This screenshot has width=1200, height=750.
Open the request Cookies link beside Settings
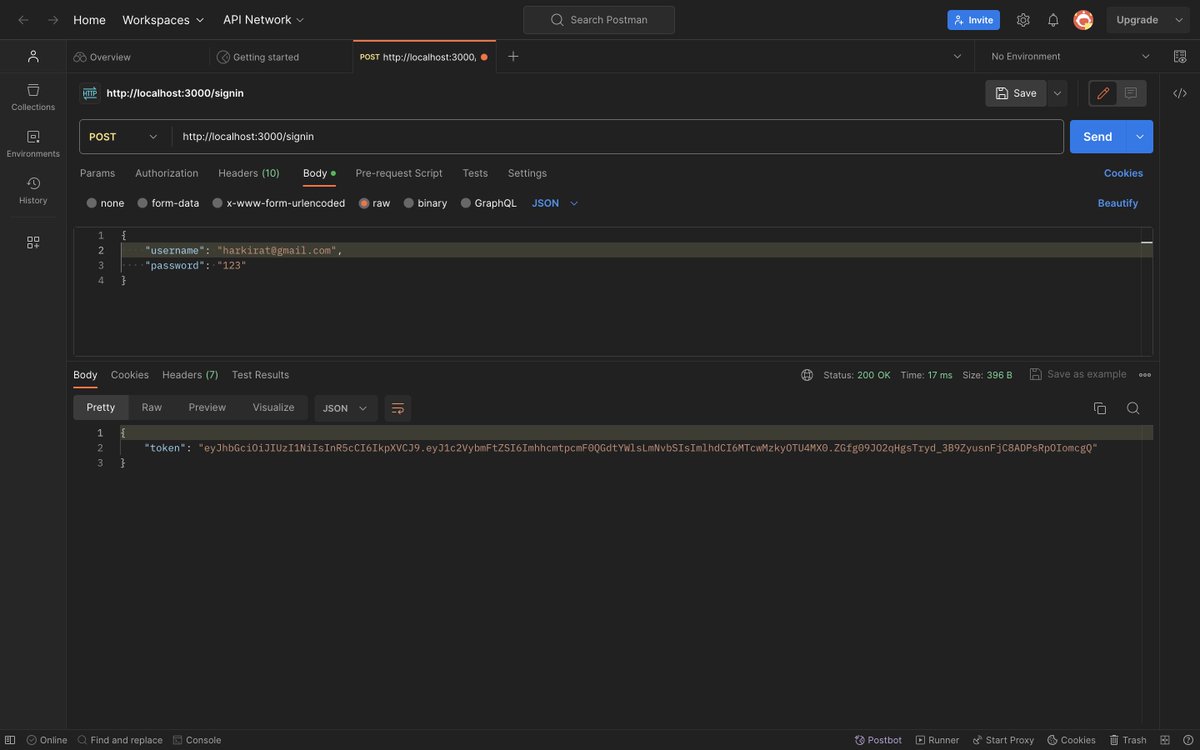[1123, 173]
